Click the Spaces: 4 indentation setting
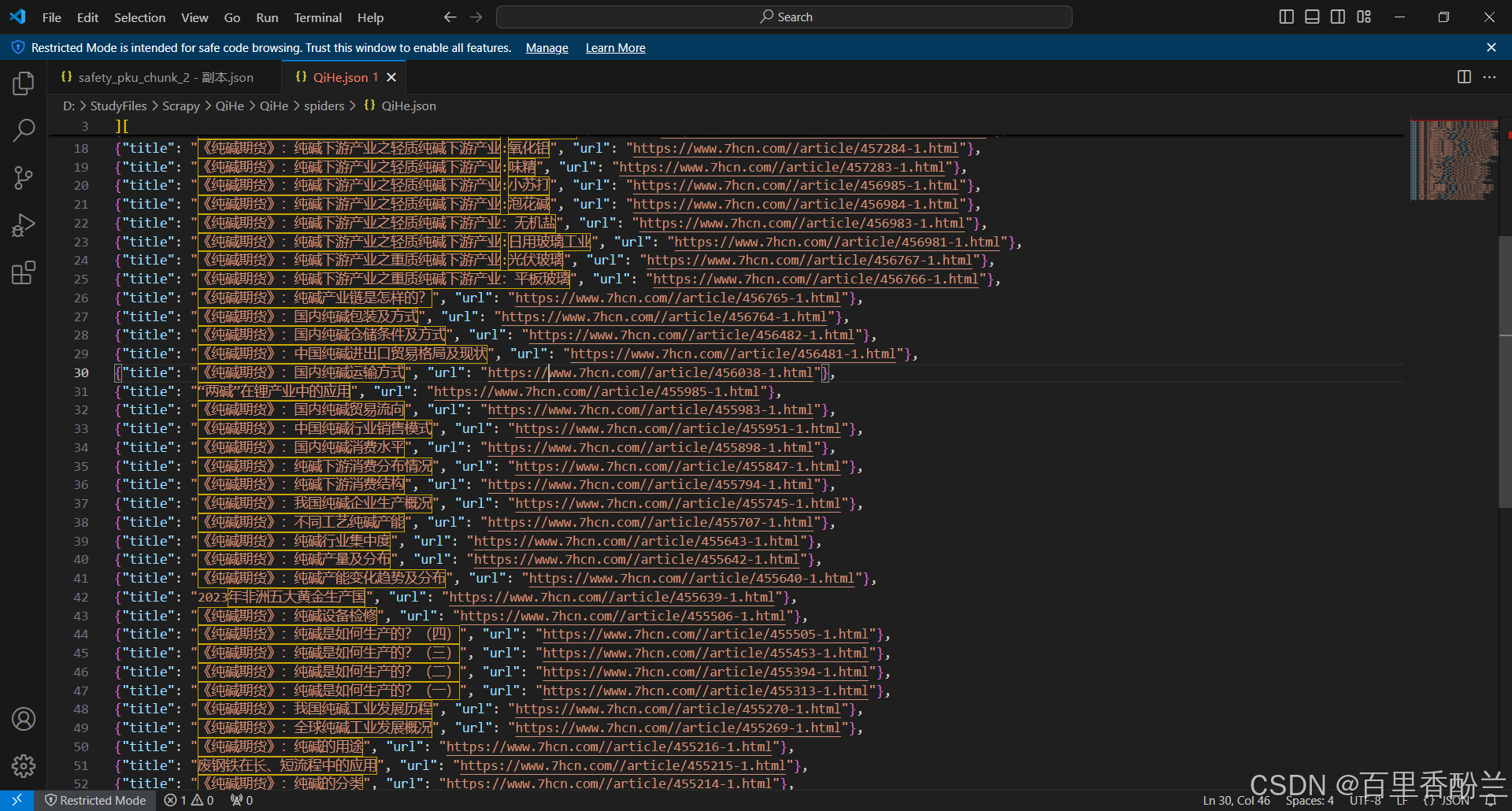Image resolution: width=1512 pixels, height=811 pixels. click(x=1310, y=800)
